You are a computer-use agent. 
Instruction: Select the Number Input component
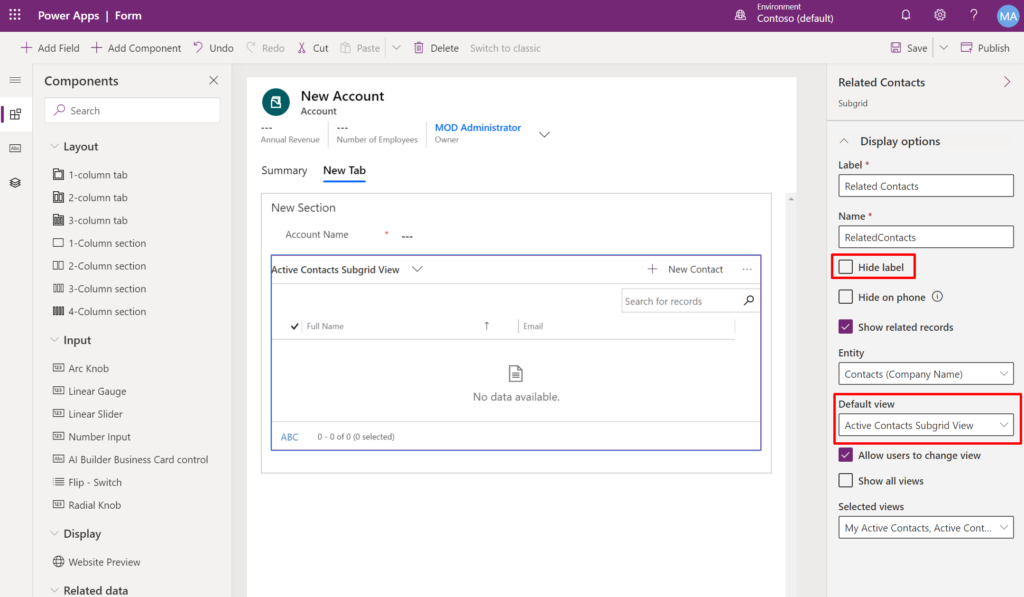pyautogui.click(x=91, y=437)
